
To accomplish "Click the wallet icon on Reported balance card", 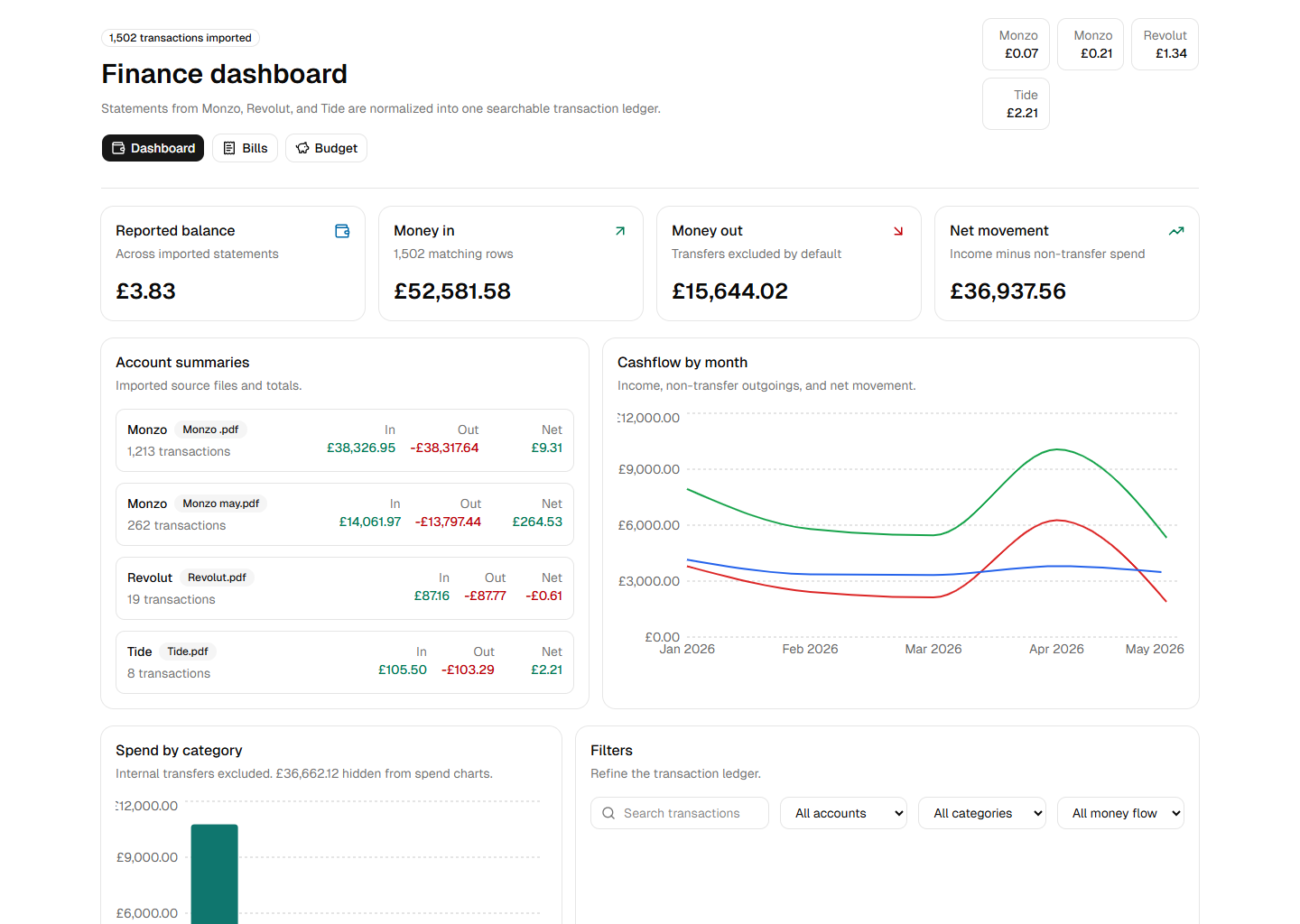I will tap(342, 231).
